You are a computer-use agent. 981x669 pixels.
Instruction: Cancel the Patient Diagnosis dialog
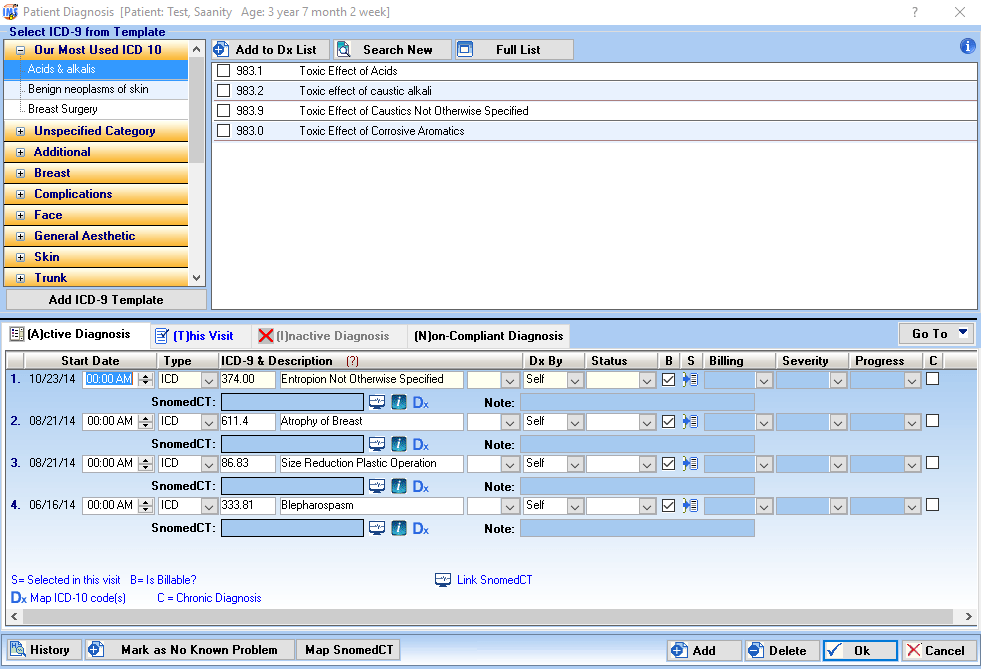pyautogui.click(x=937, y=650)
